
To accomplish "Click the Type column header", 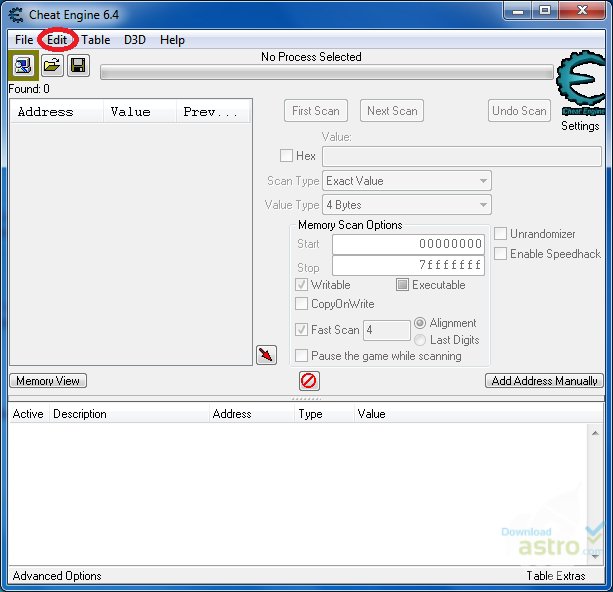I will [x=324, y=414].
